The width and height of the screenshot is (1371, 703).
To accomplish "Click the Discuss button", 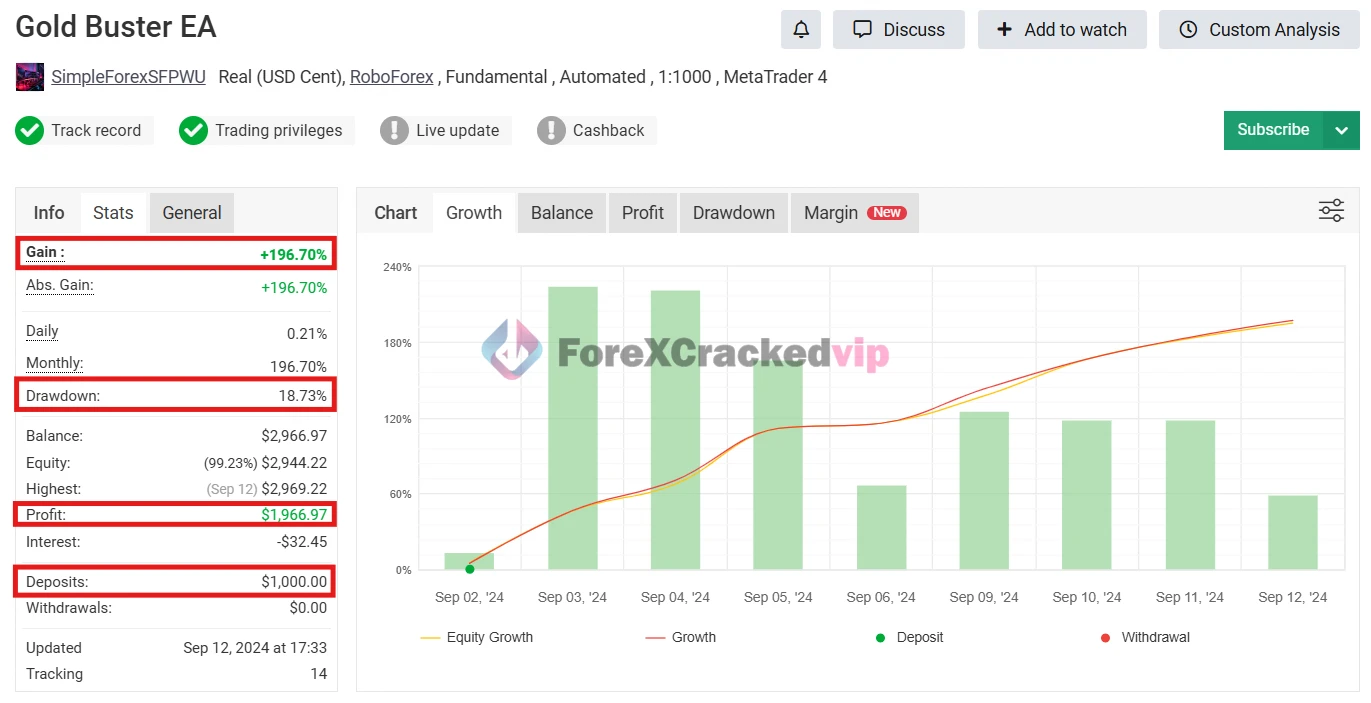I will coord(898,30).
